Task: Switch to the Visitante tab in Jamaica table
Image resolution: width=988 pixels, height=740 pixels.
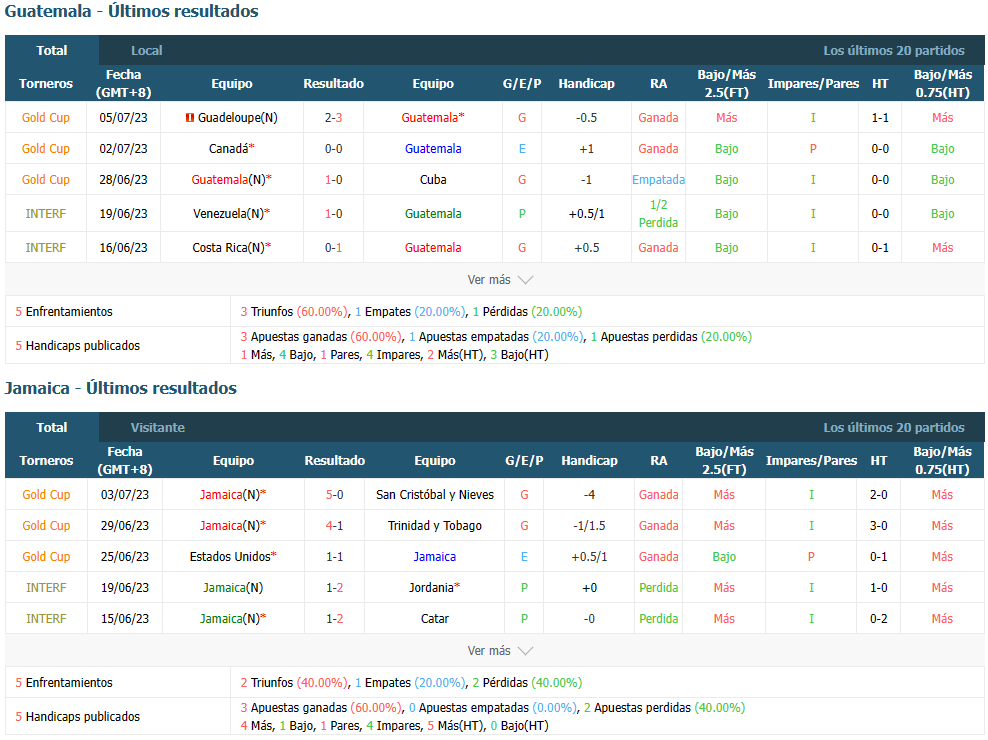Action: point(158,427)
